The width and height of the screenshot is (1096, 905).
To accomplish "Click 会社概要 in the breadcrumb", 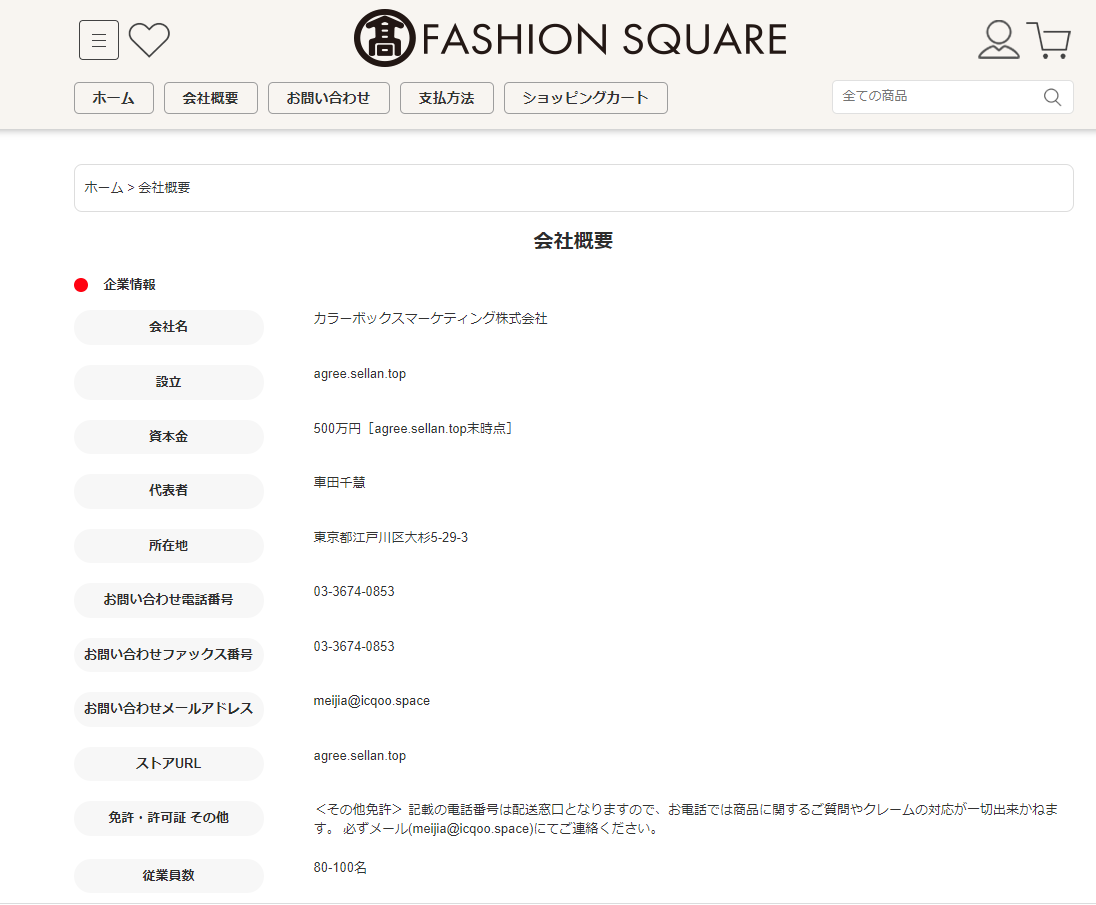I will click(x=164, y=187).
